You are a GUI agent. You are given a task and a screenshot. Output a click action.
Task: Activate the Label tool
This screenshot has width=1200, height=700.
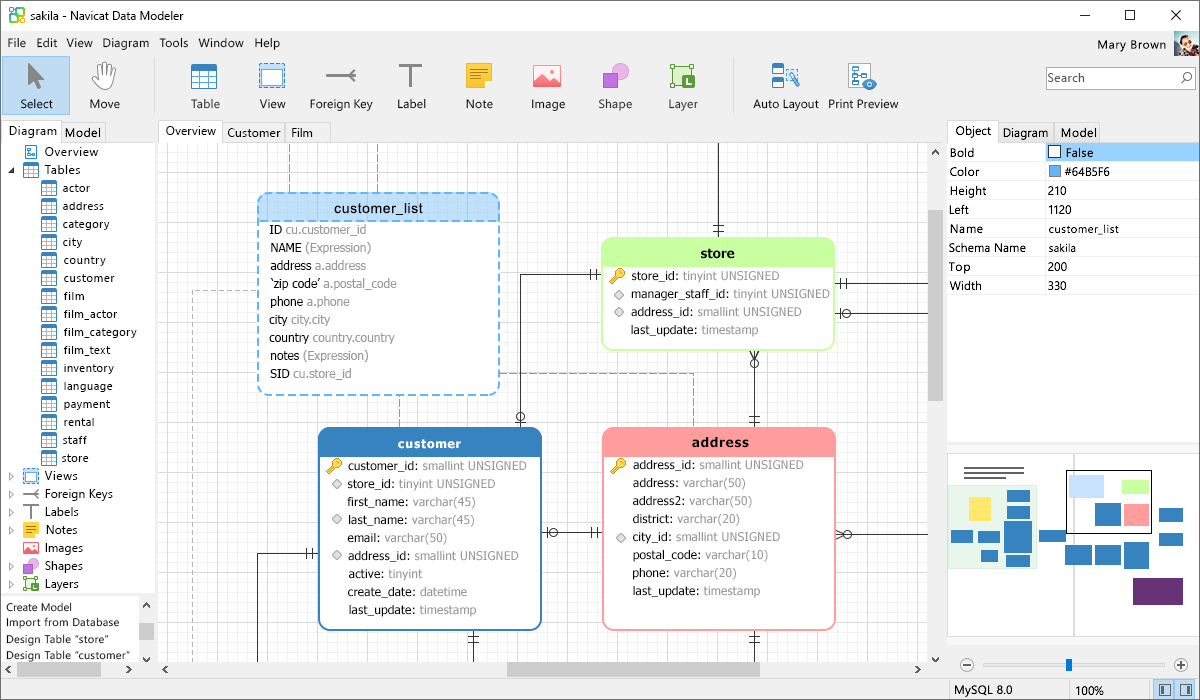coord(411,86)
